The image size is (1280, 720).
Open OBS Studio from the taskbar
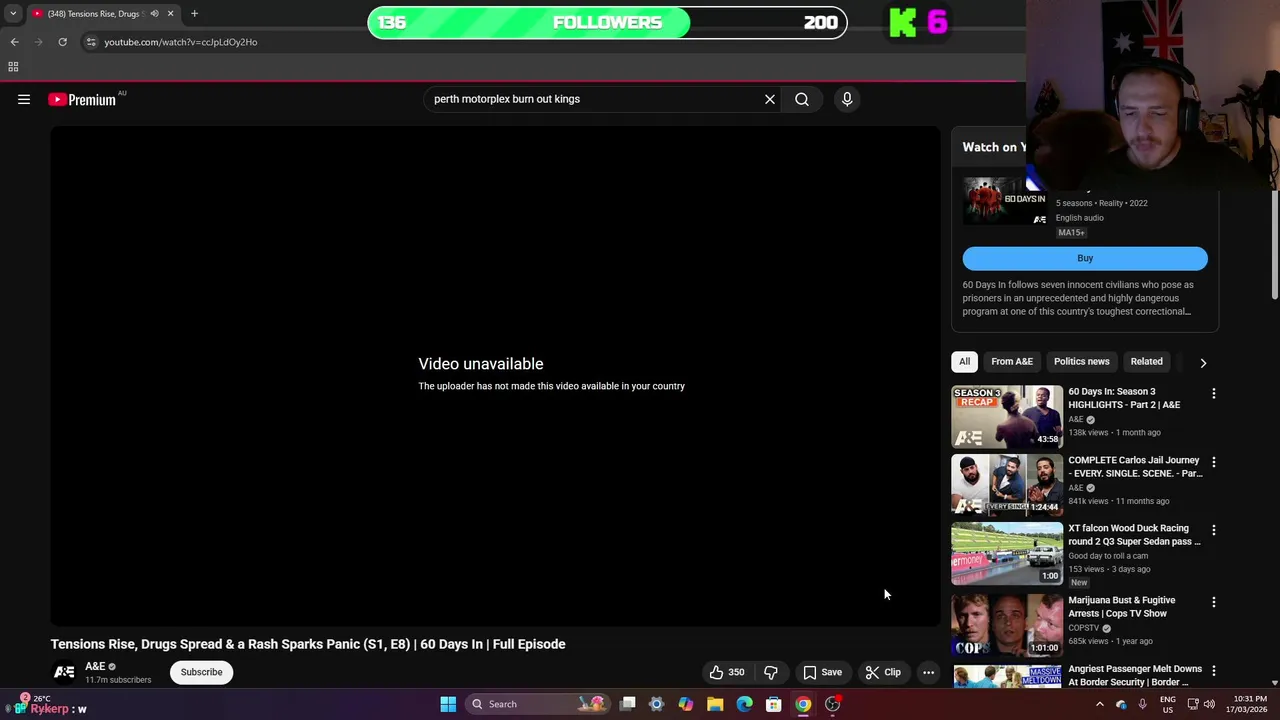click(832, 704)
